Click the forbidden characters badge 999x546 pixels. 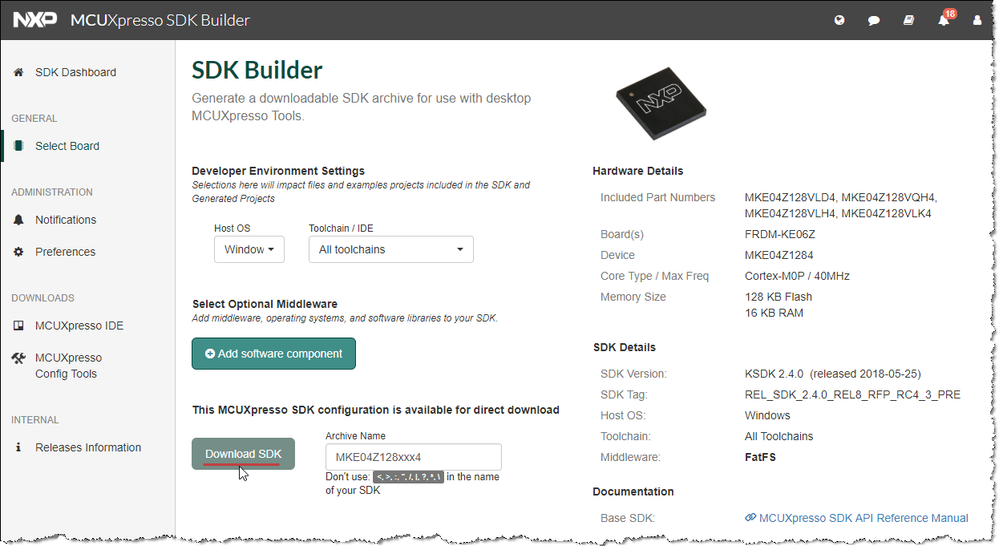[408, 477]
